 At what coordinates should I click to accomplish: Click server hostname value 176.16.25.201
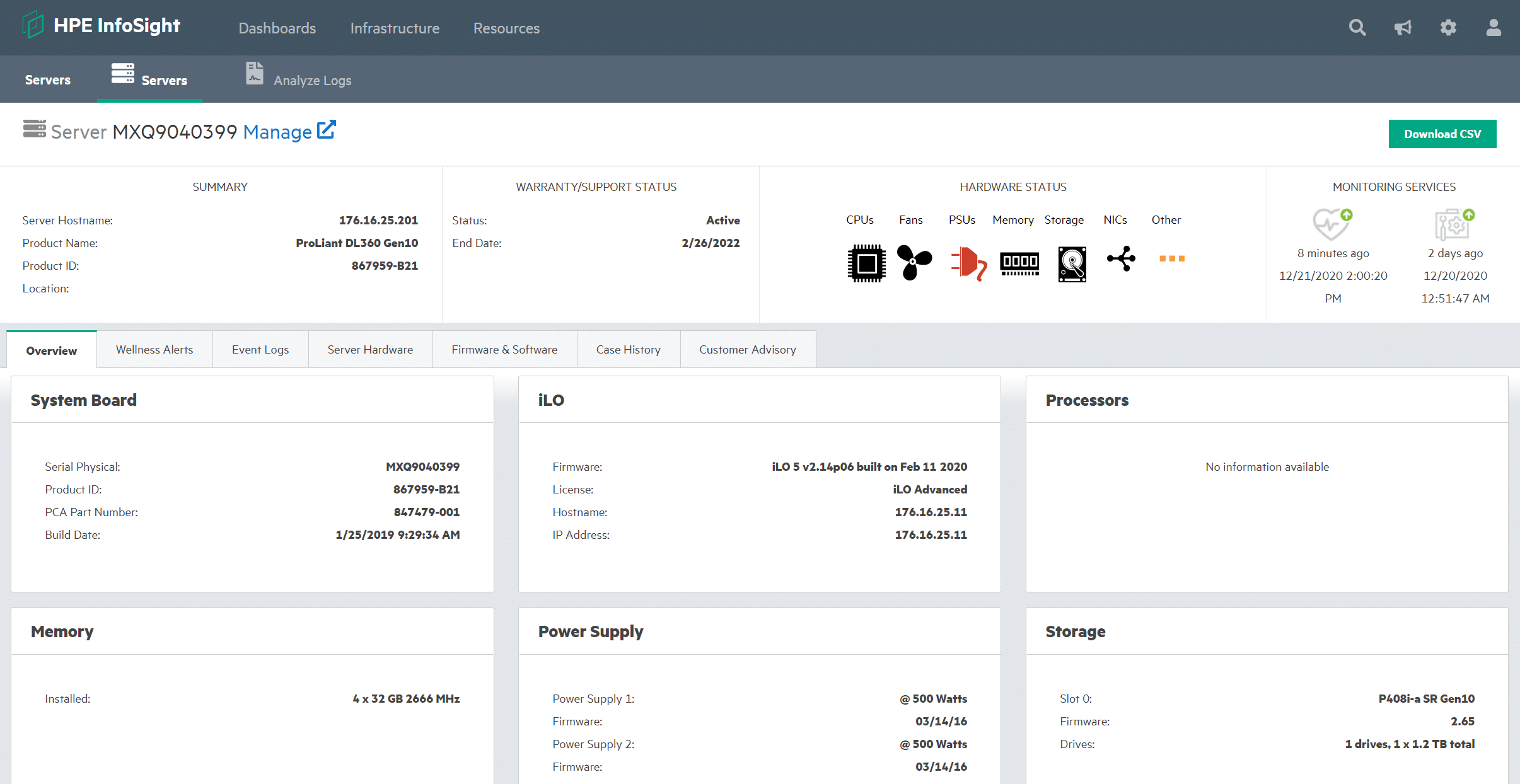(378, 220)
